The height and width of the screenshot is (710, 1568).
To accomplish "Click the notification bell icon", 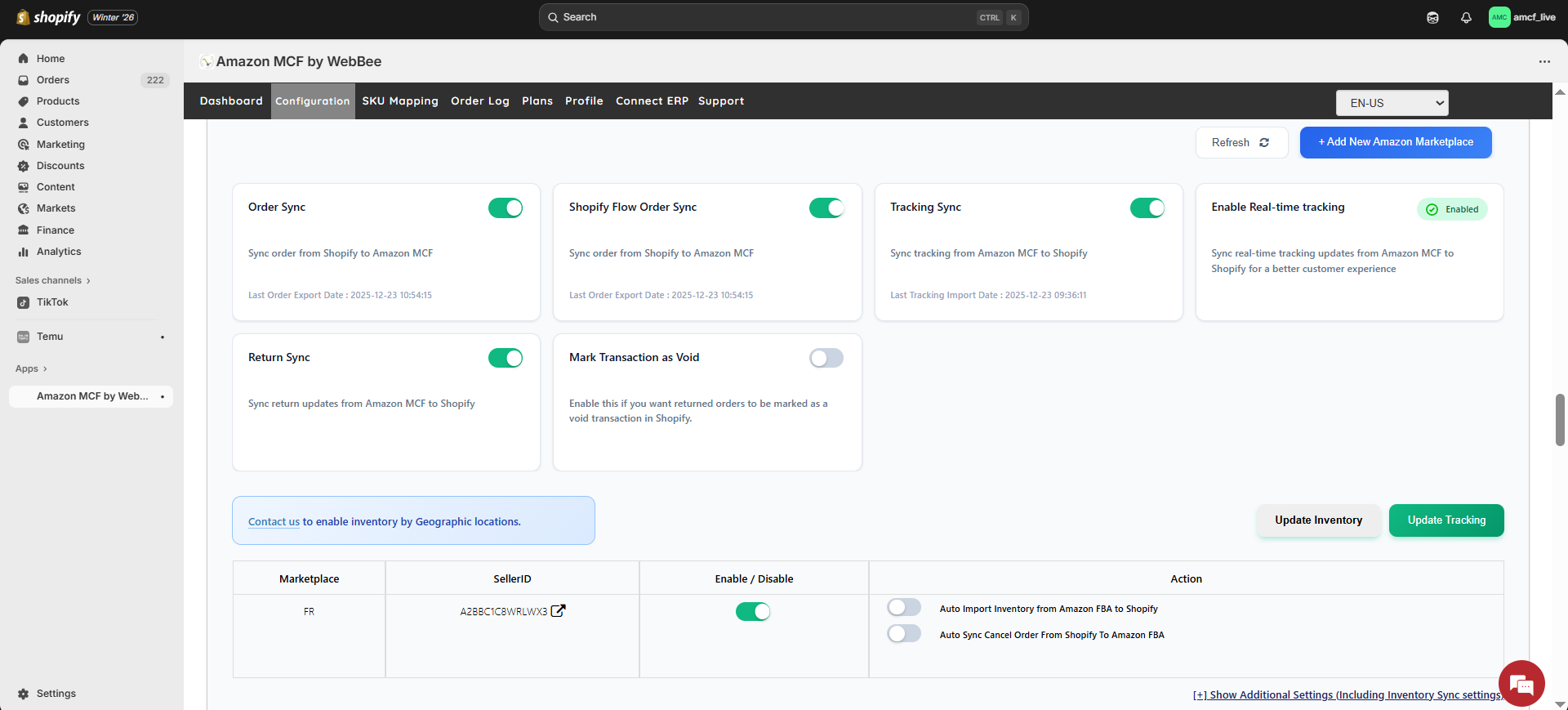I will point(1466,17).
